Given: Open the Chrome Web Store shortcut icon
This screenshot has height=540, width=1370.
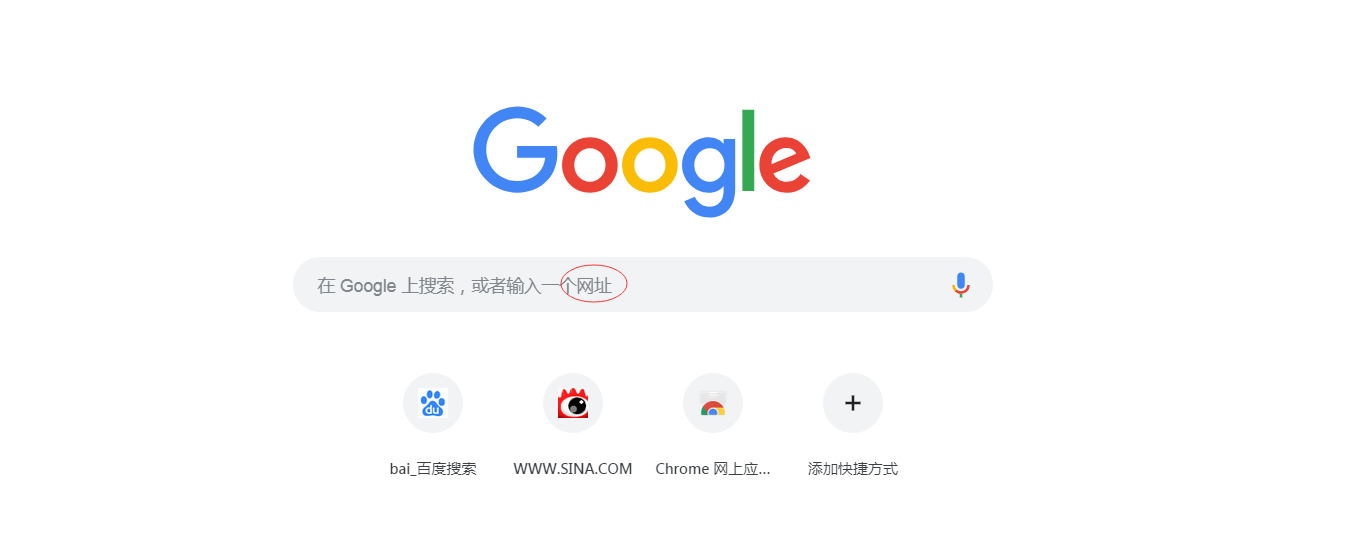Looking at the screenshot, I should pos(713,404).
